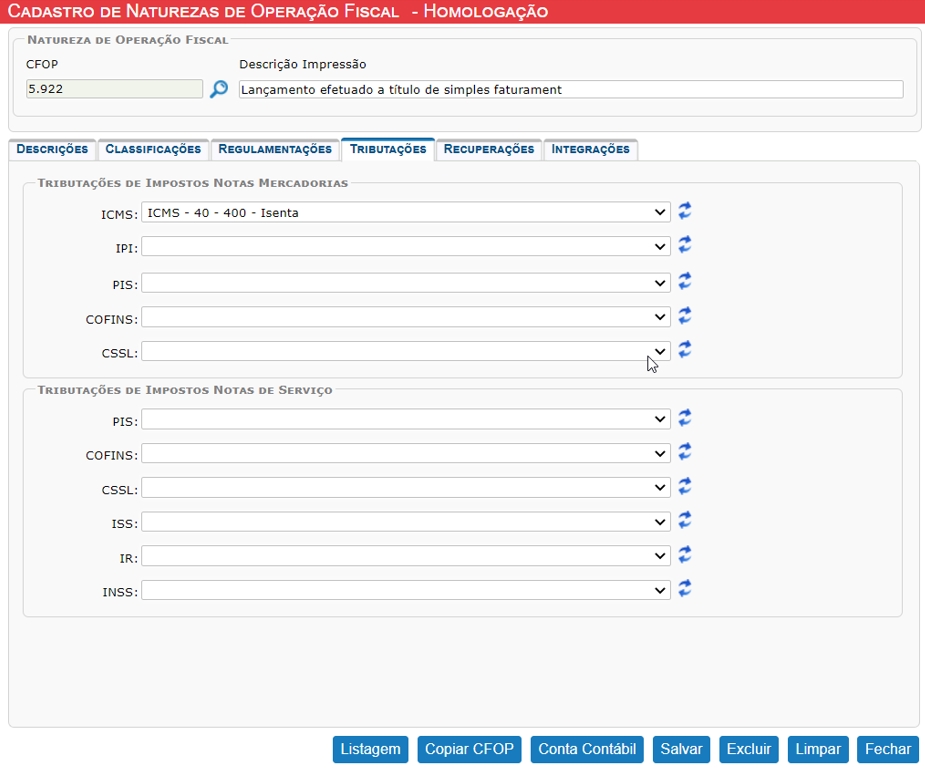Refresh the COFINS list under Notas Mercadorias

684,316
